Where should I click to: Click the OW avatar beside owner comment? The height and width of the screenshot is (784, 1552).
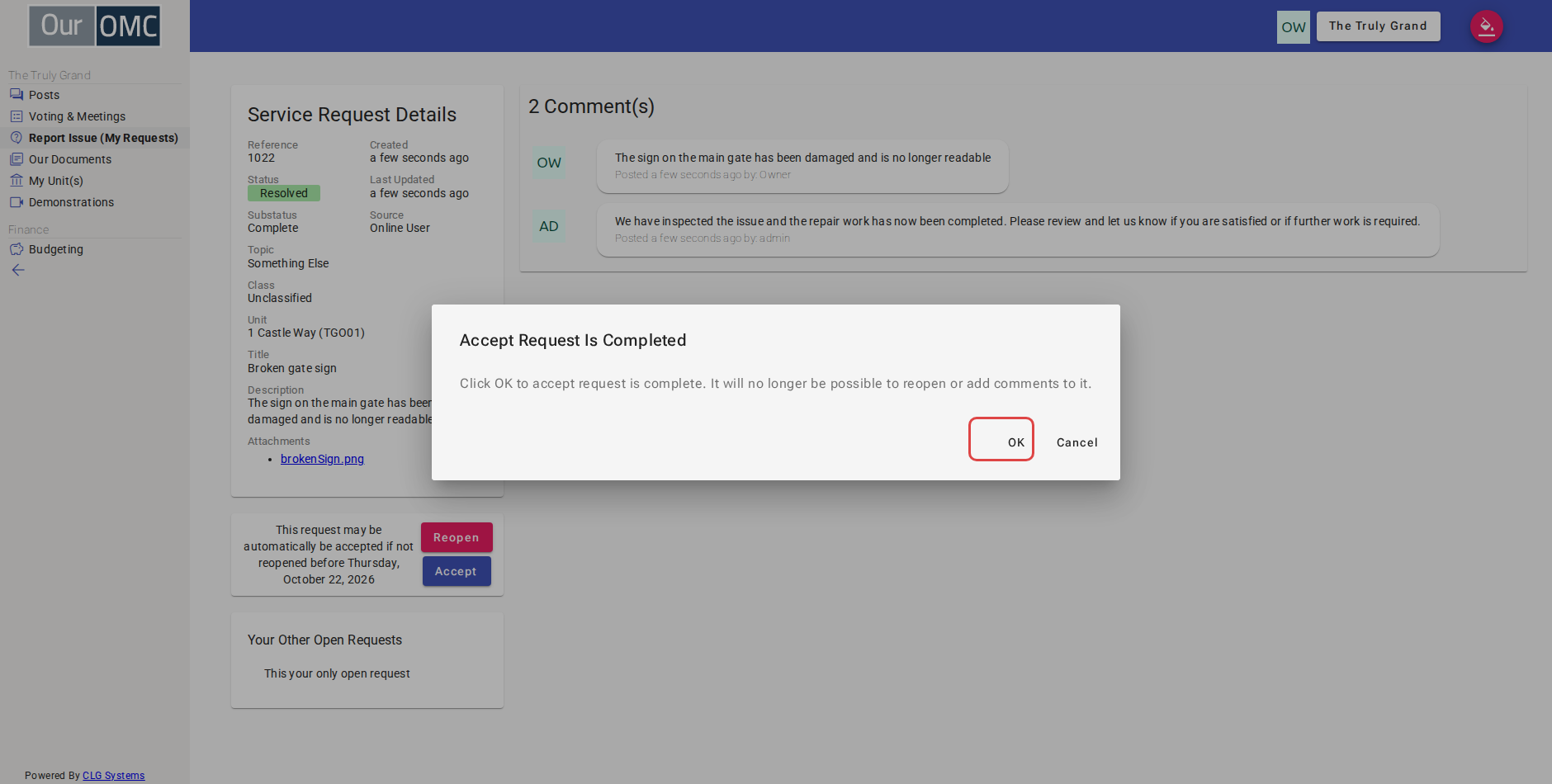click(549, 163)
